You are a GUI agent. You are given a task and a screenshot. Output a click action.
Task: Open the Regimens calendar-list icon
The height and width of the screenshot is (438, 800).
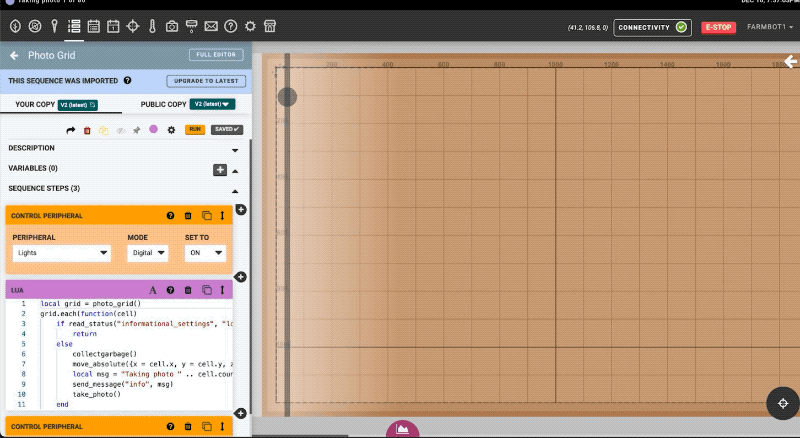pos(93,26)
